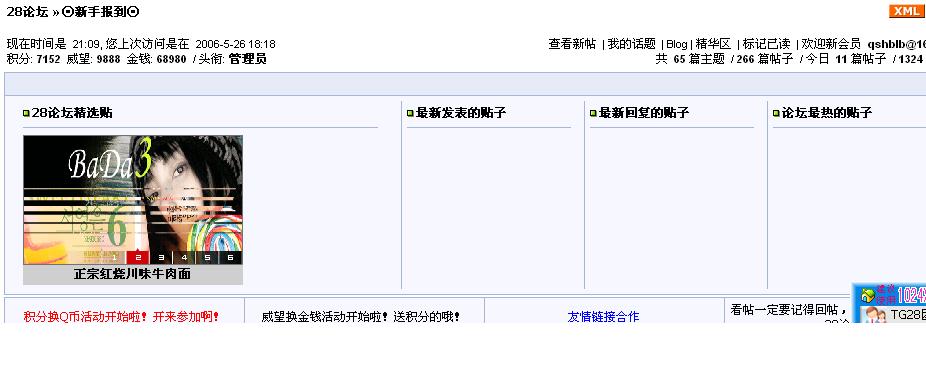The width and height of the screenshot is (926, 384).
Task: Click the floating TG28 advertisement icon
Action: coord(889,303)
